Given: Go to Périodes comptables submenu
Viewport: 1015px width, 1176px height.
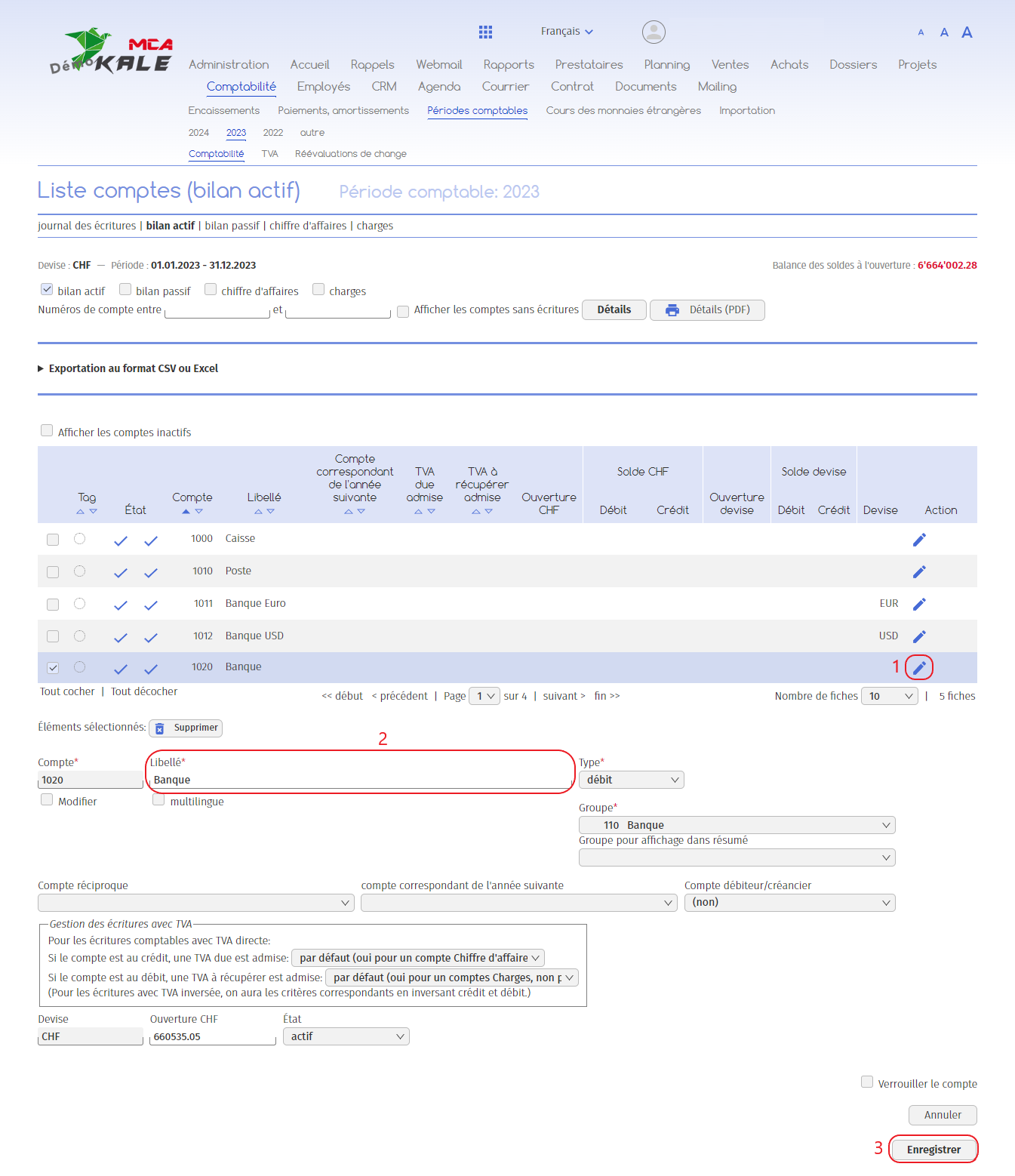Looking at the screenshot, I should coord(478,111).
